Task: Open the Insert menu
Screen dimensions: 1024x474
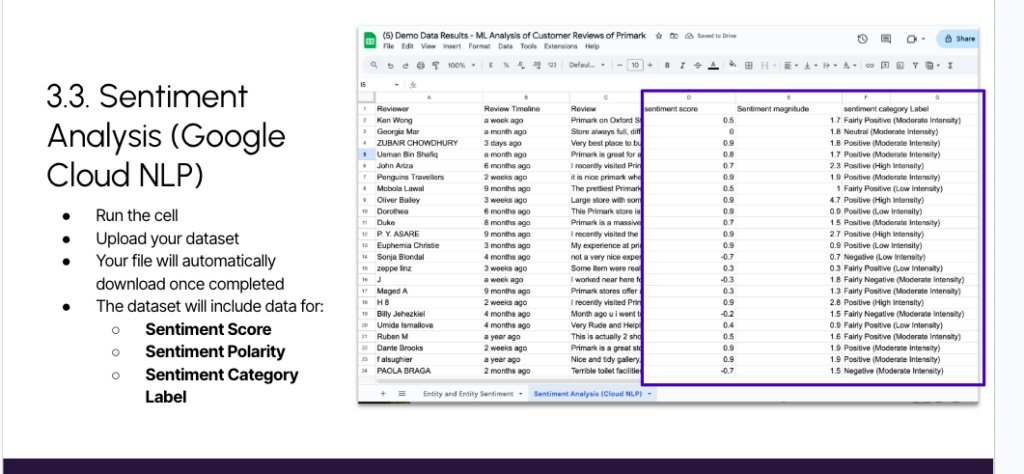Action: pos(452,46)
